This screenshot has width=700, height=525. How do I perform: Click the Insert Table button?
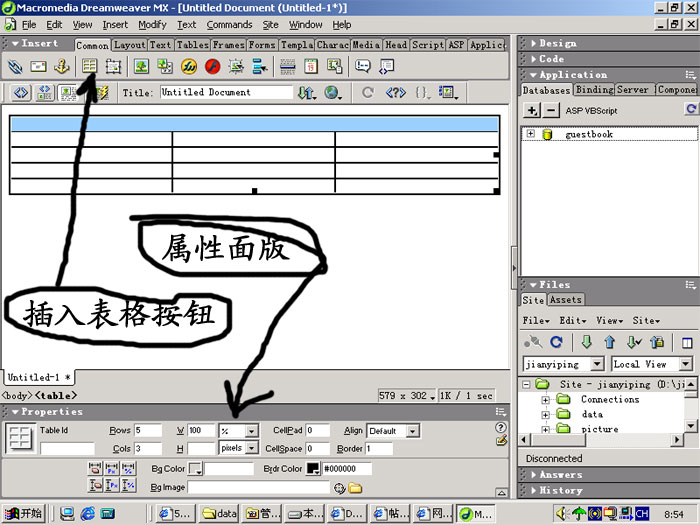click(x=90, y=66)
